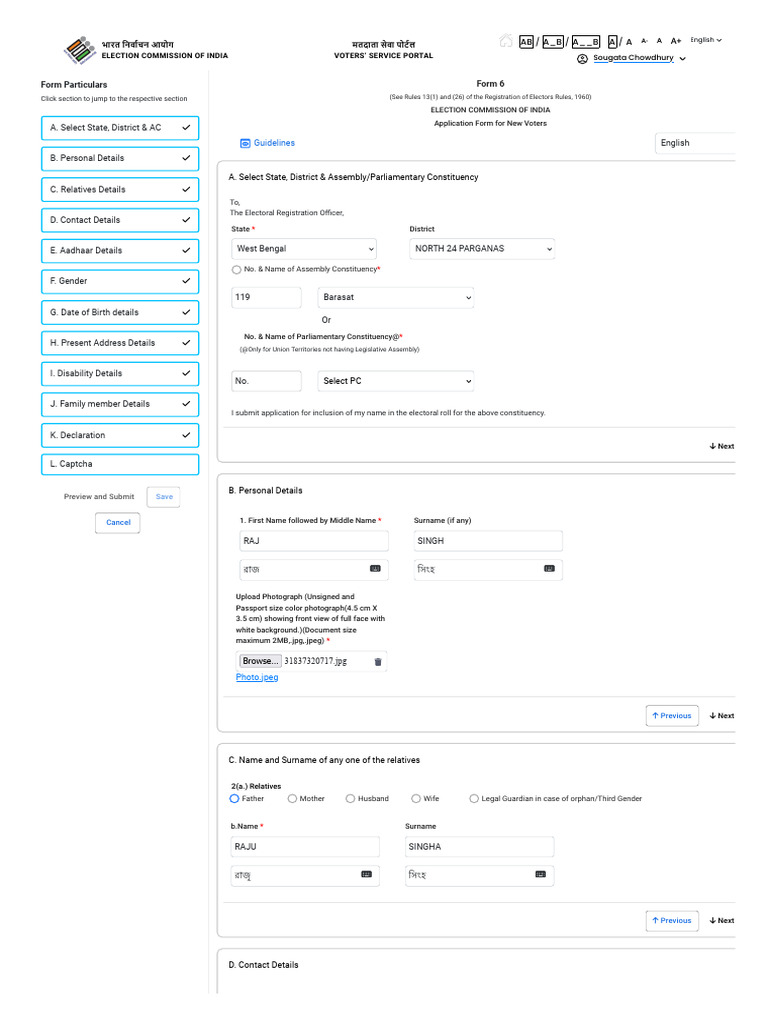Delete uploaded photo with trash icon
The height and width of the screenshot is (1024, 768).
(x=377, y=662)
